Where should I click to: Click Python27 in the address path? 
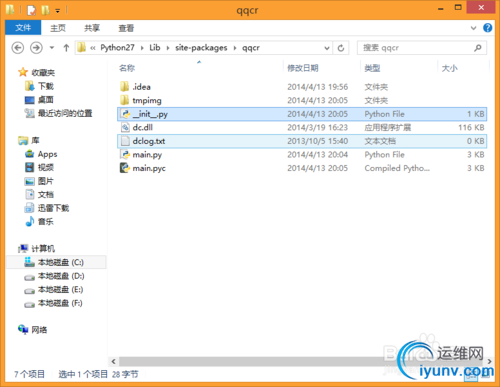[117, 48]
